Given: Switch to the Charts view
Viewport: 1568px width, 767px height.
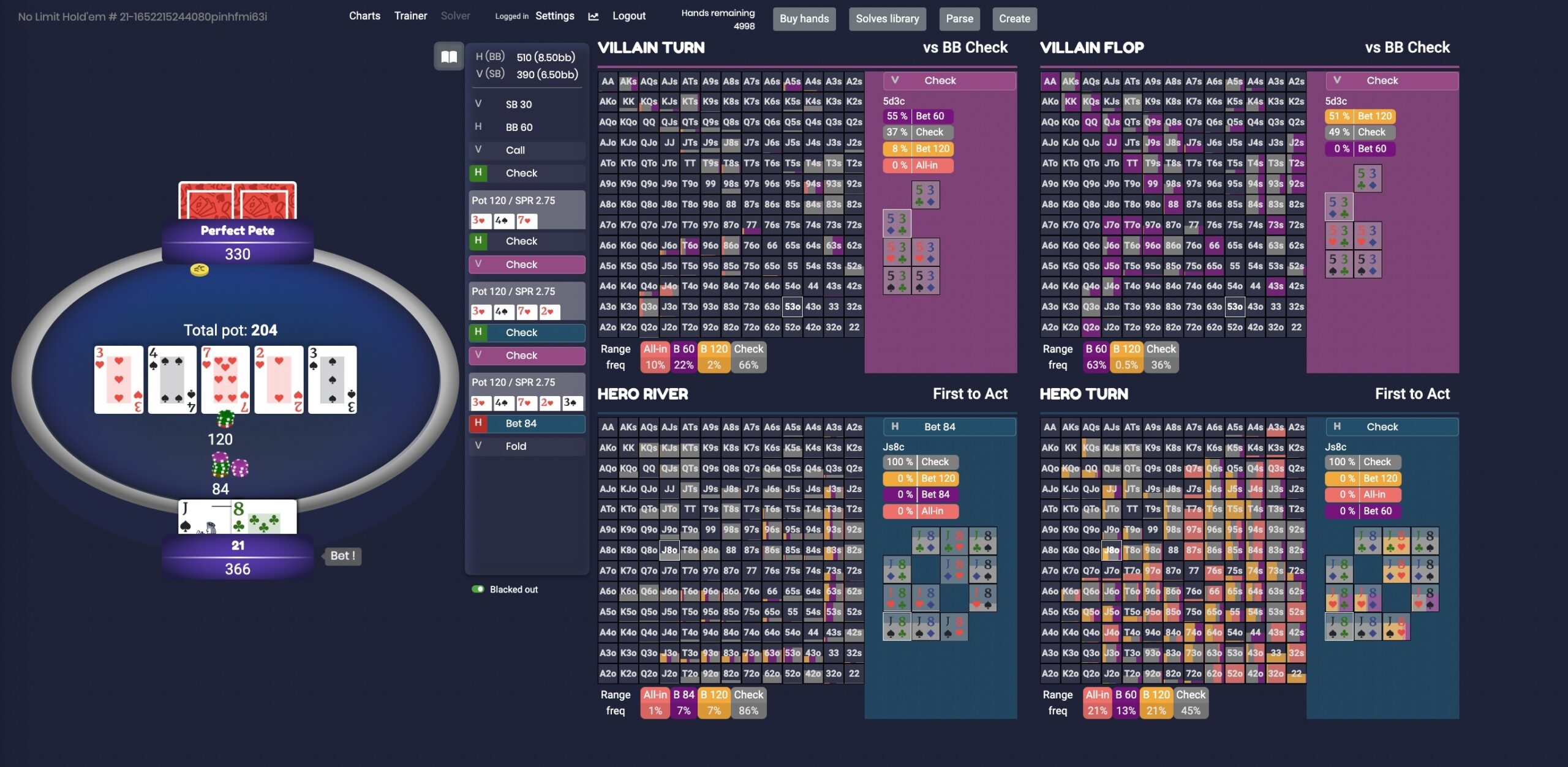Looking at the screenshot, I should [x=364, y=15].
